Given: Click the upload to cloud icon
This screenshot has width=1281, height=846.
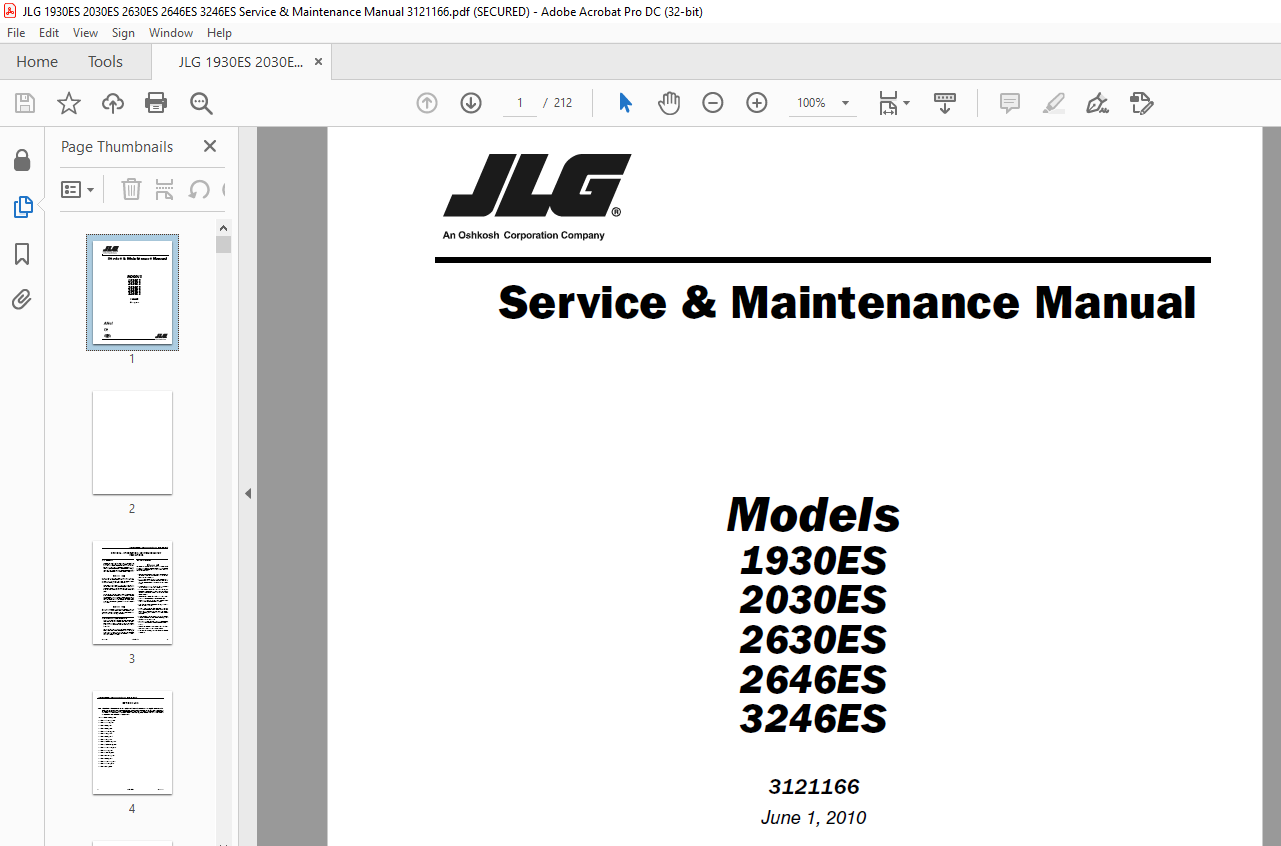Looking at the screenshot, I should click(x=113, y=103).
